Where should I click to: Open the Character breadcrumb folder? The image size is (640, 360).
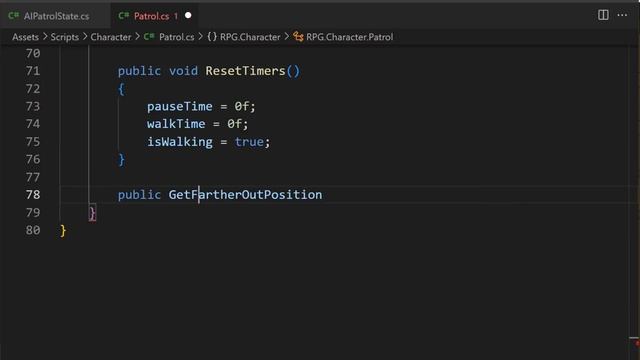coord(111,37)
